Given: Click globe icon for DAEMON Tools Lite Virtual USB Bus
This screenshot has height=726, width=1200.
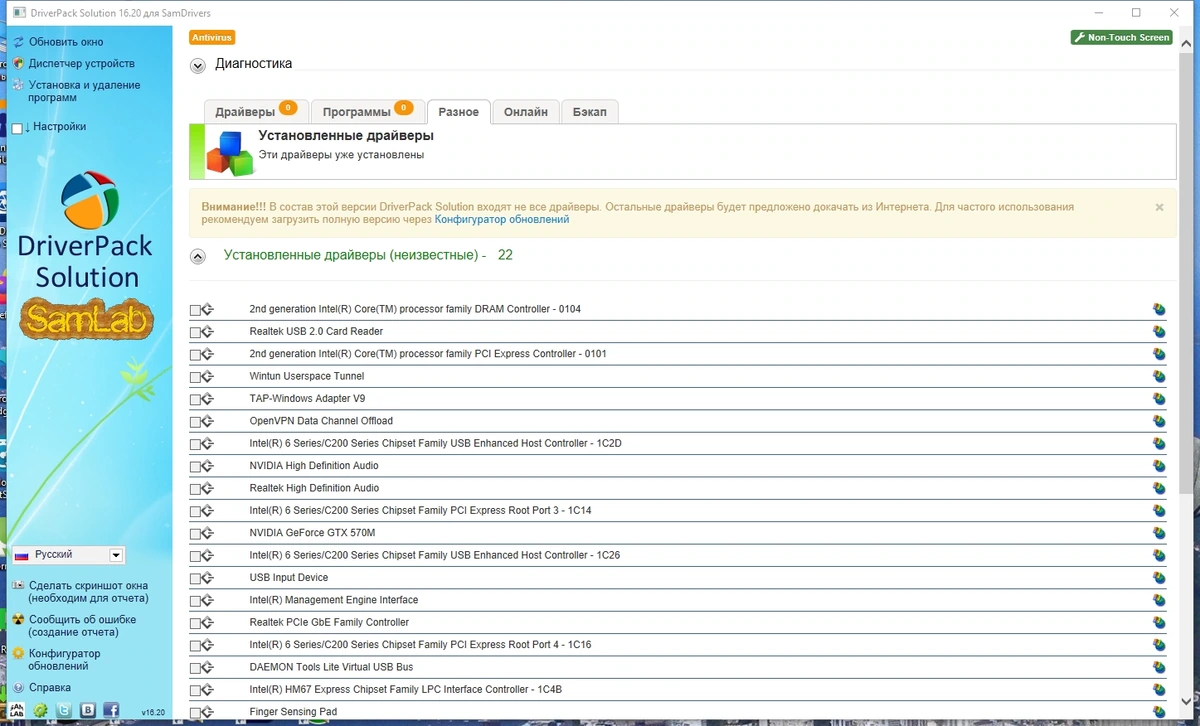Looking at the screenshot, I should pos(1159,667).
